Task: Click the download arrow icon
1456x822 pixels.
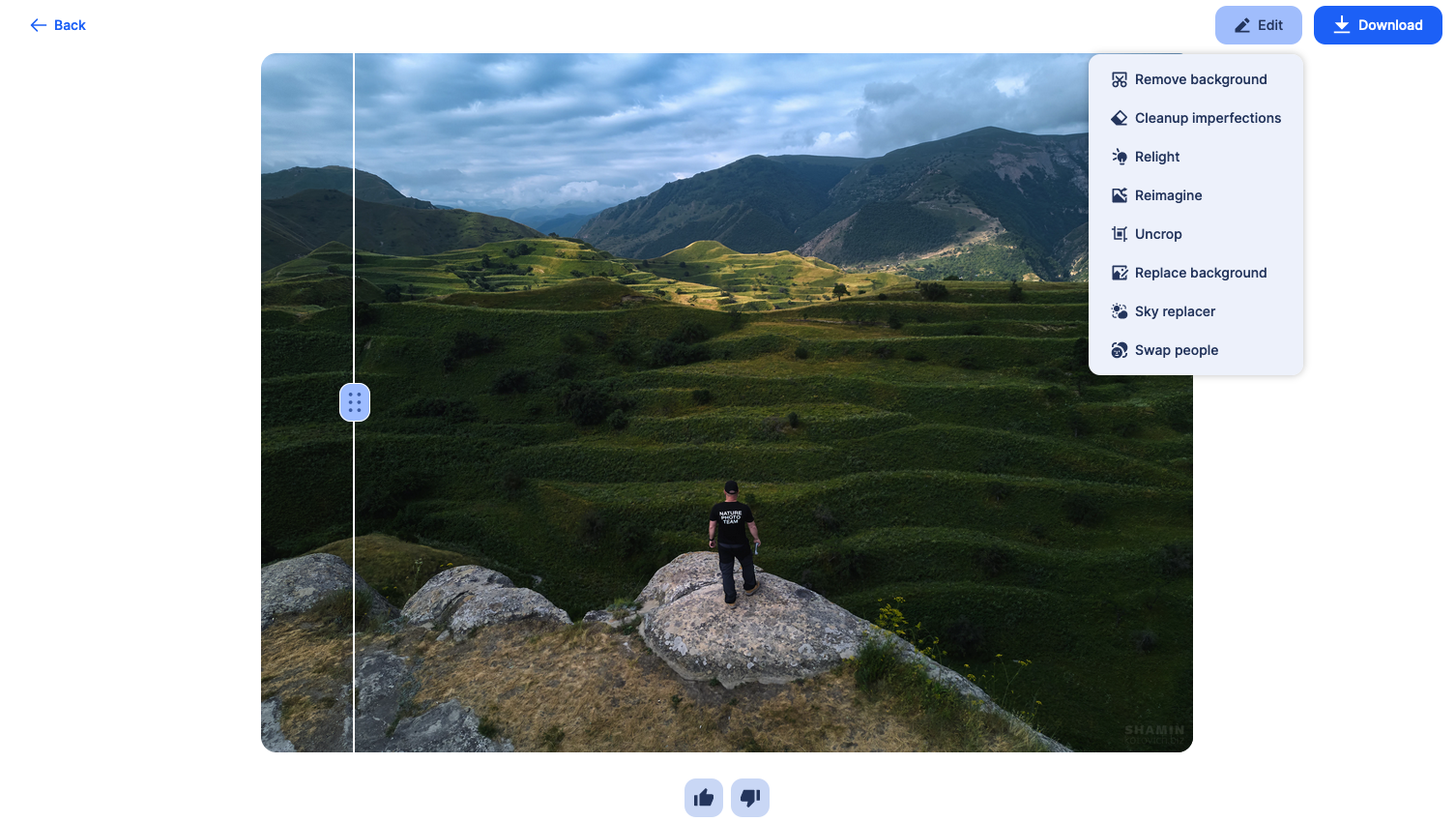Action: pyautogui.click(x=1341, y=25)
